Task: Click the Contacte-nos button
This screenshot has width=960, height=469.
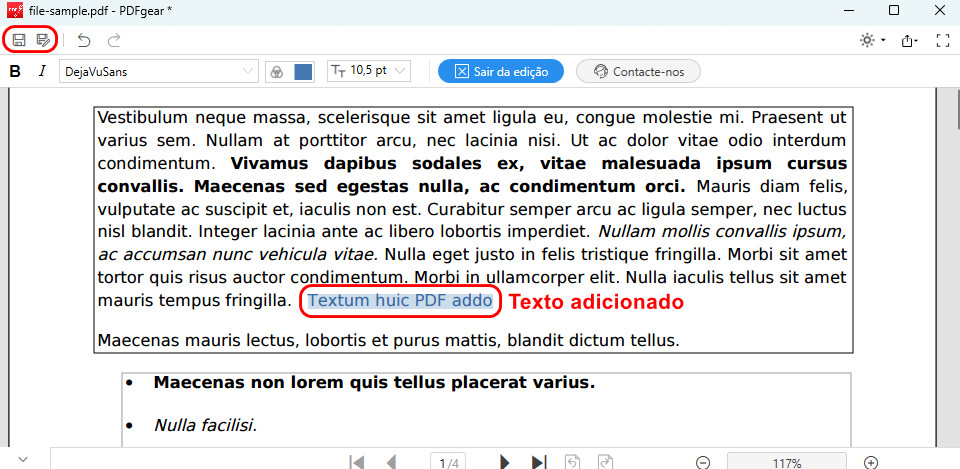Action: (638, 72)
